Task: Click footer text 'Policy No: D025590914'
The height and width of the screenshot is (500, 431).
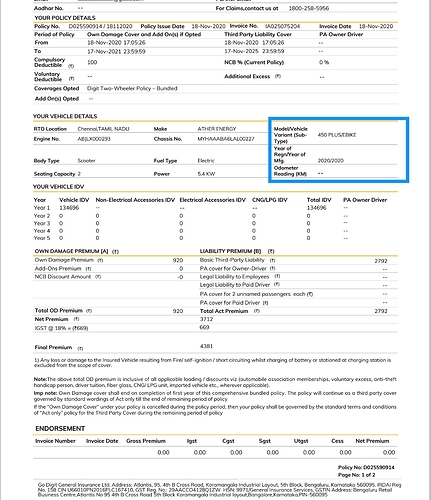Action: 366,467
